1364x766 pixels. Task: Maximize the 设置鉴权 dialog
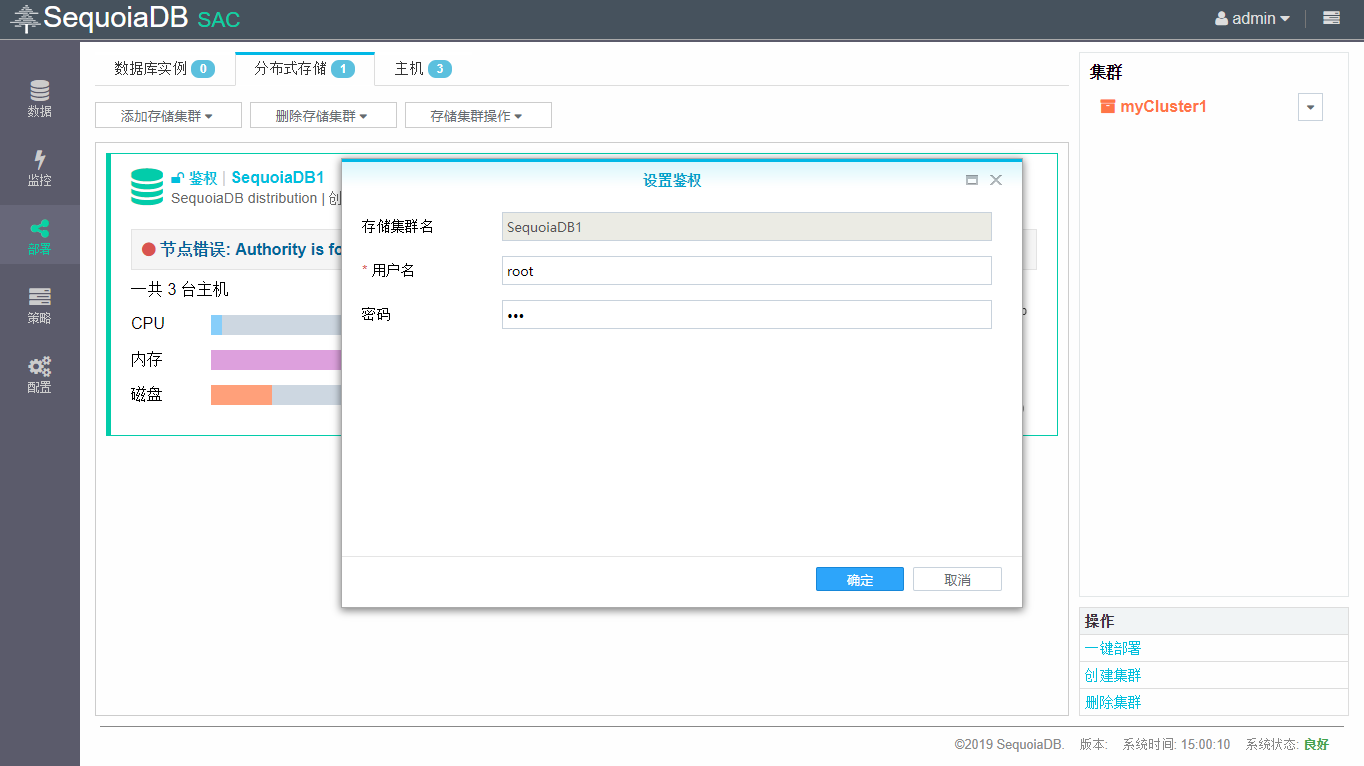(x=971, y=180)
